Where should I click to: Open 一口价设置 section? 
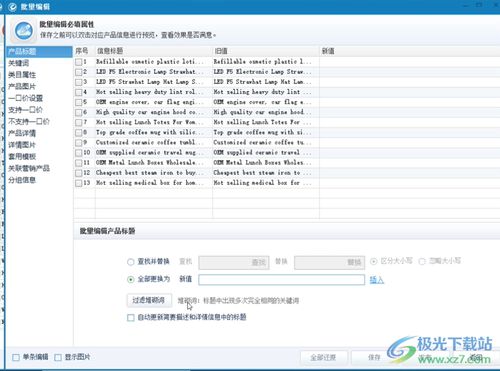tap(25, 98)
